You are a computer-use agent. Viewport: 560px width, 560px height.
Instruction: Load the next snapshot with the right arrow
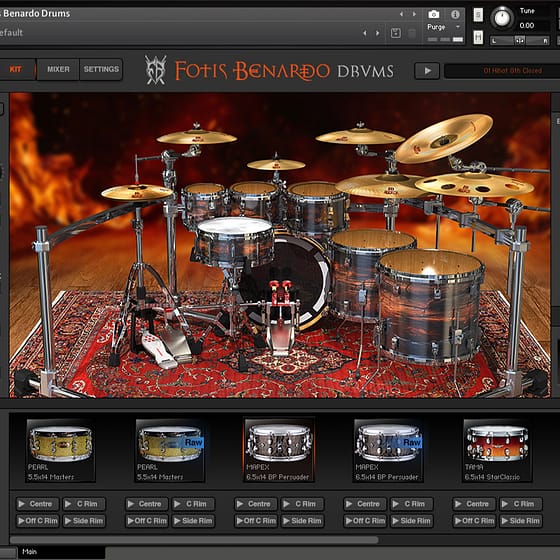[378, 33]
